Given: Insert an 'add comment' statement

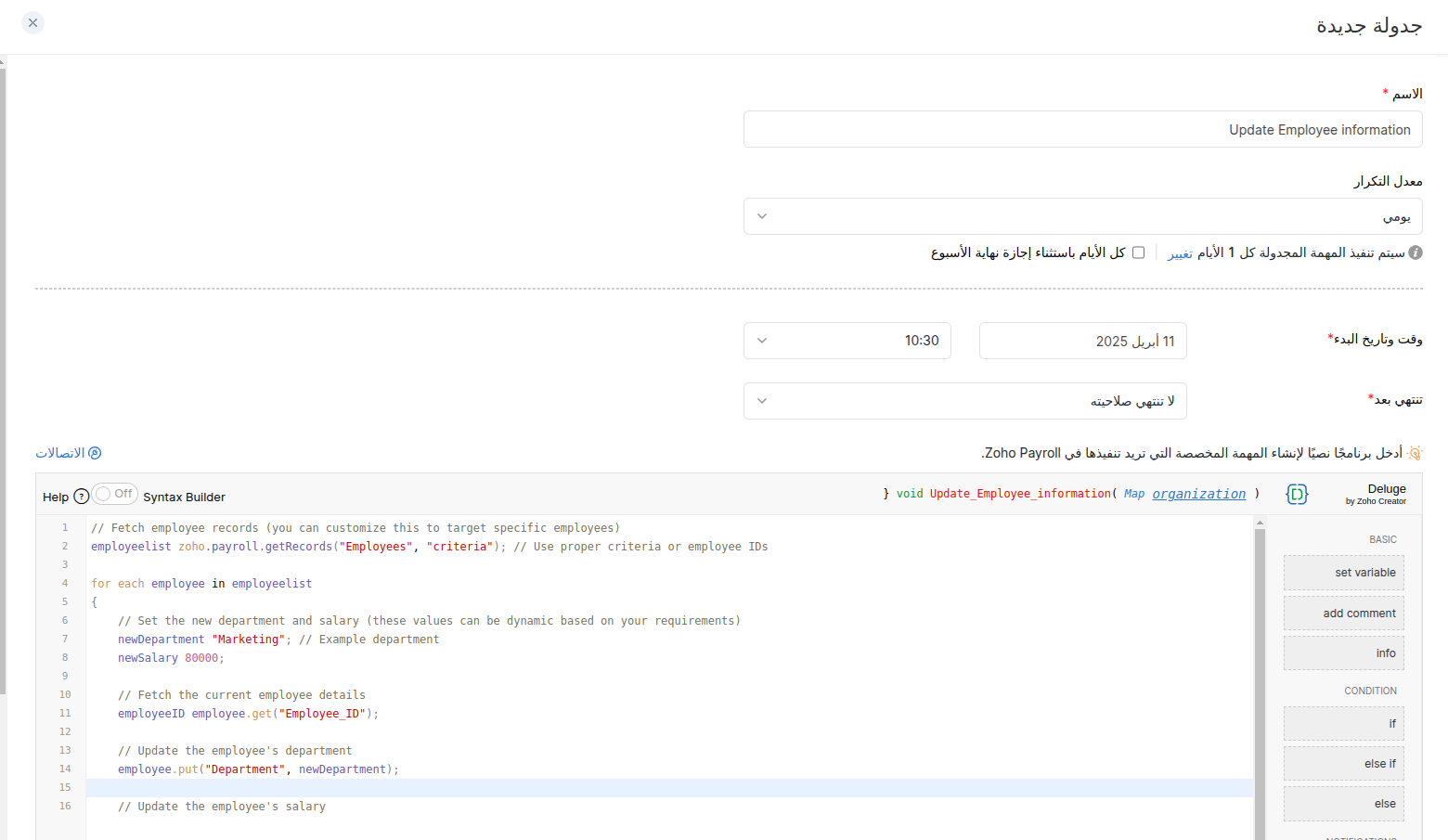Looking at the screenshot, I should click(x=1343, y=613).
